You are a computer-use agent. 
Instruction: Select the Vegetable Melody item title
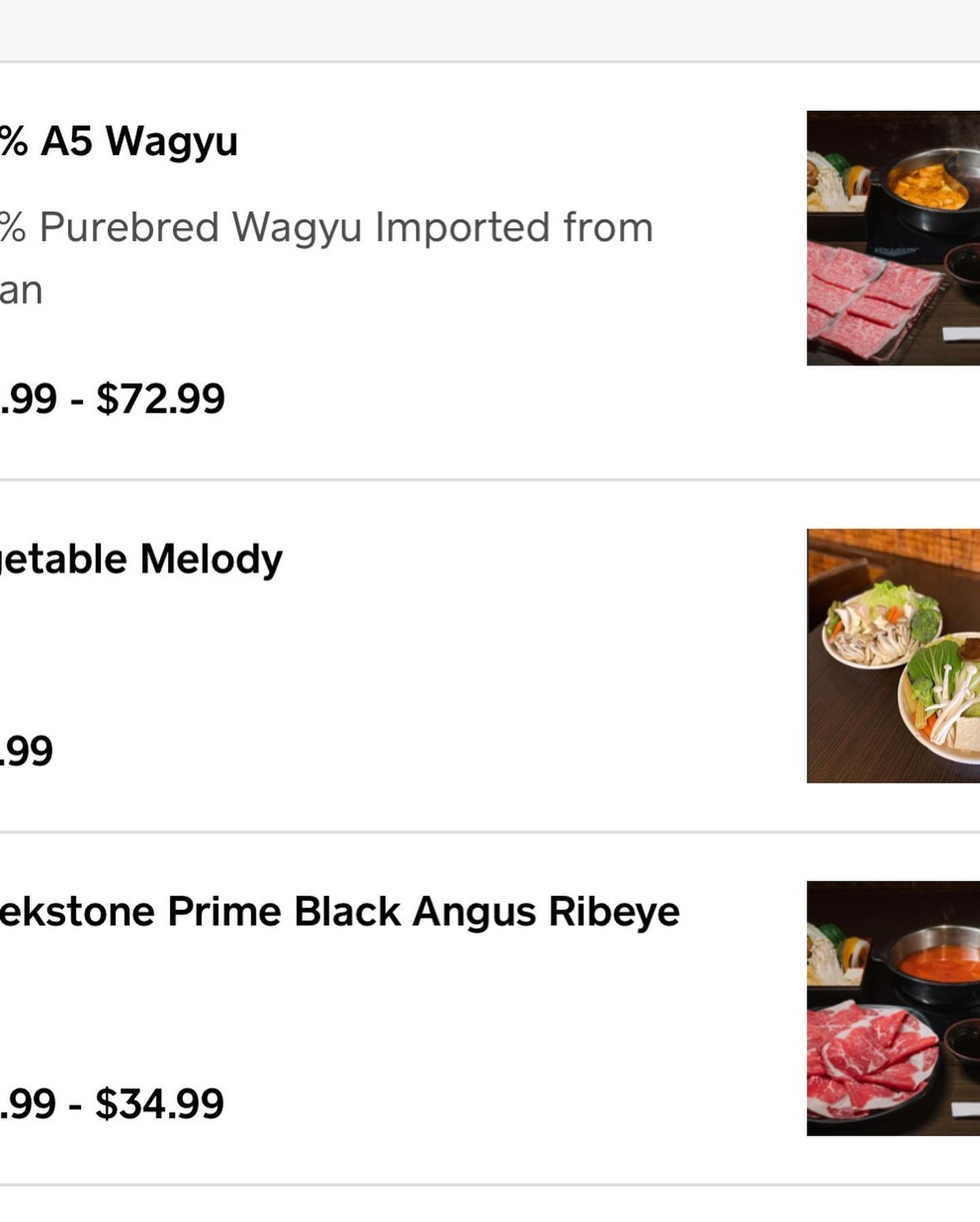[x=141, y=560]
